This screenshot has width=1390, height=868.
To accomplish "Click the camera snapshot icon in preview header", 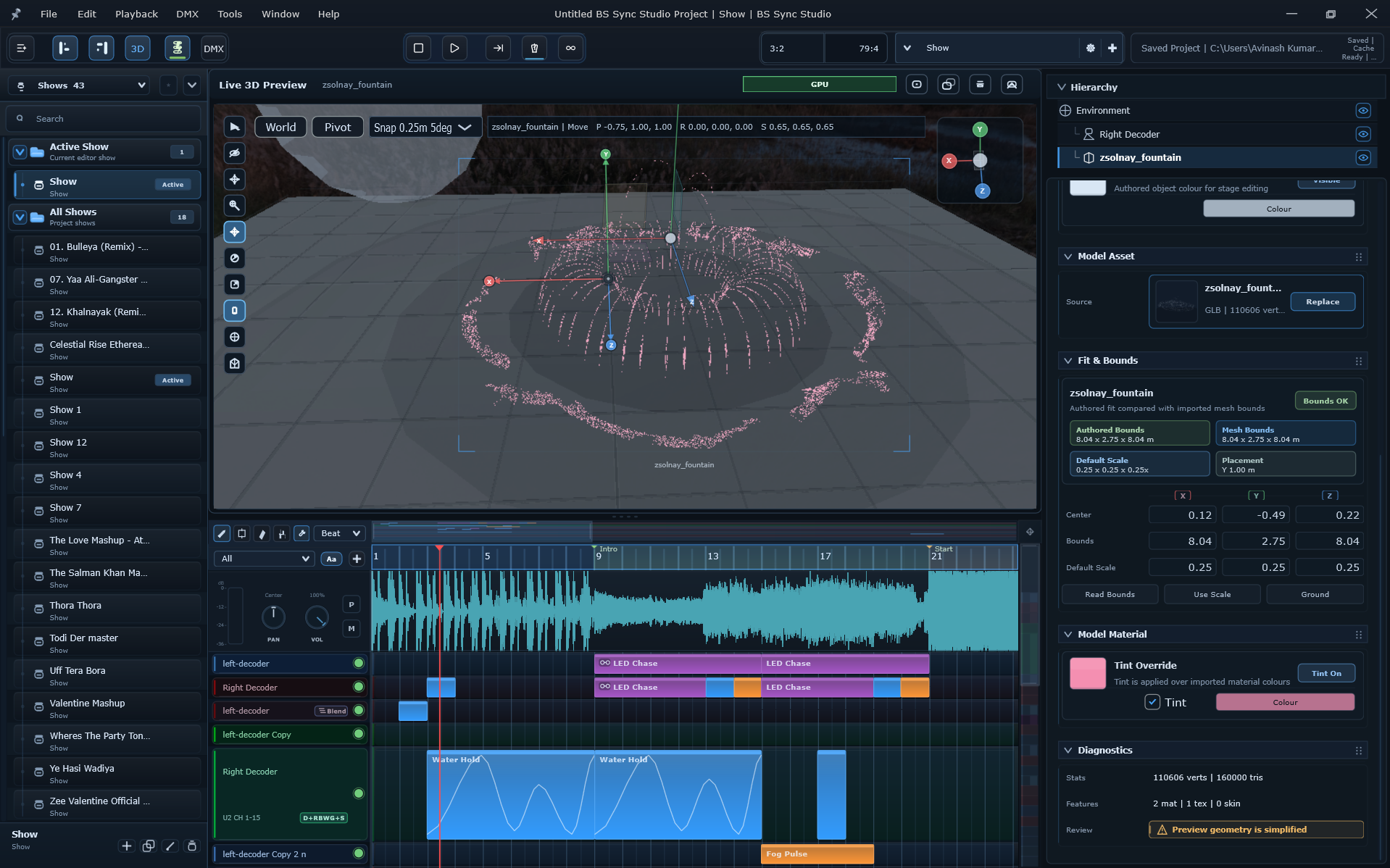I will click(917, 85).
